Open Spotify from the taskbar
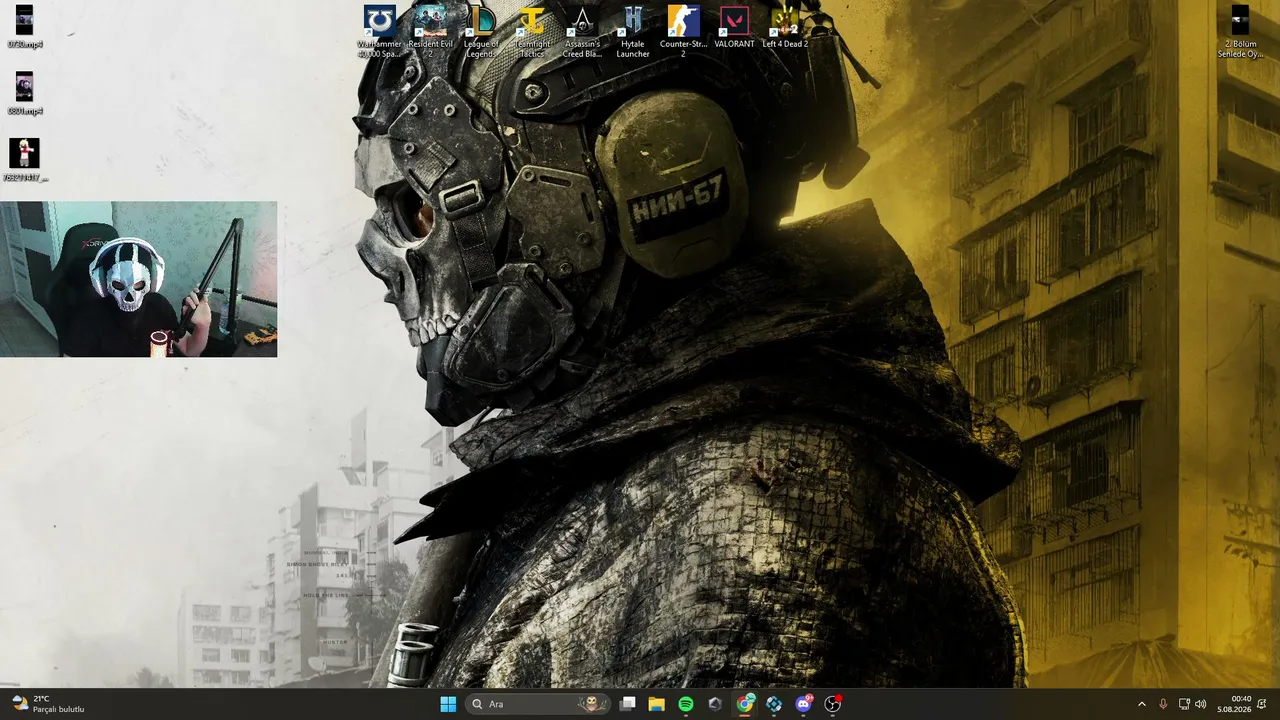Screen dimensions: 1280x720 point(686,704)
